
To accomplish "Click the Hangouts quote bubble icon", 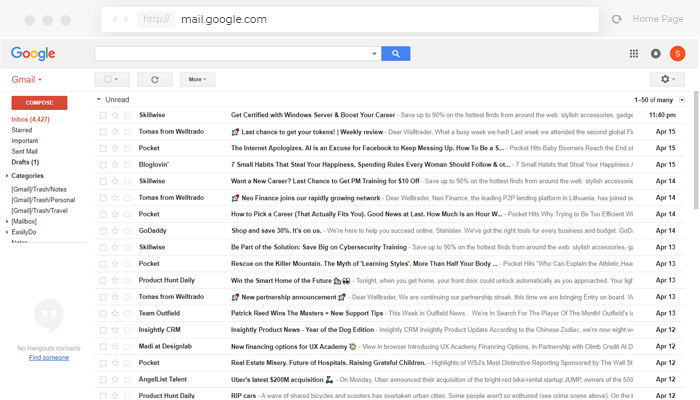I will pos(49,316).
